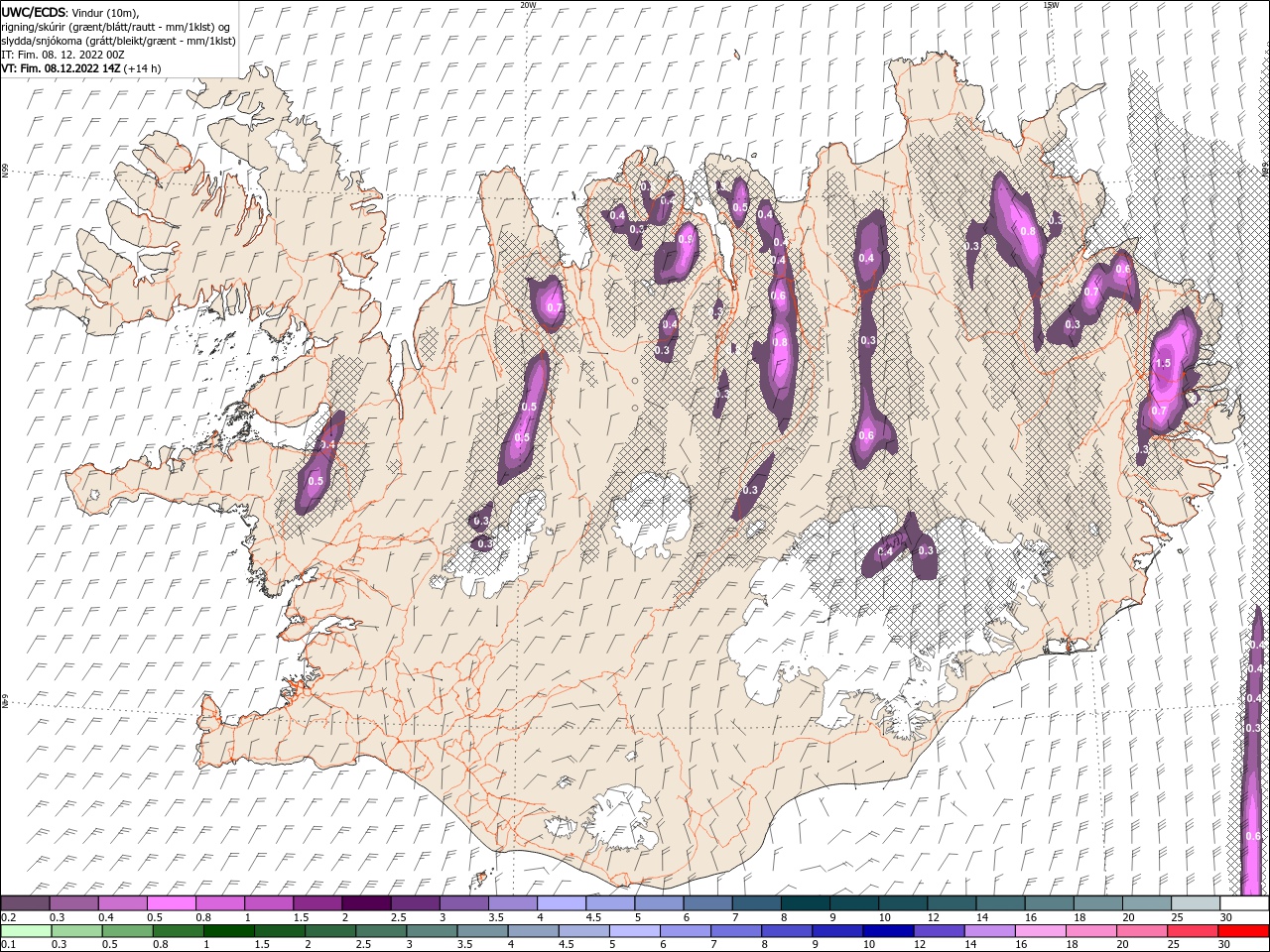Click the bright pink 0.5 snow legend swatch

click(x=171, y=903)
